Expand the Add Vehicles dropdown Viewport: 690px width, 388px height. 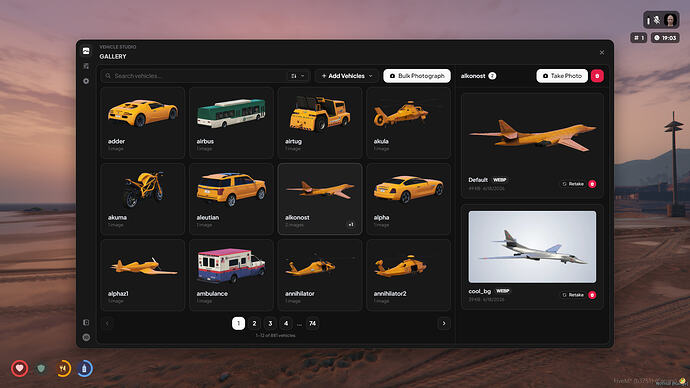tap(347, 76)
